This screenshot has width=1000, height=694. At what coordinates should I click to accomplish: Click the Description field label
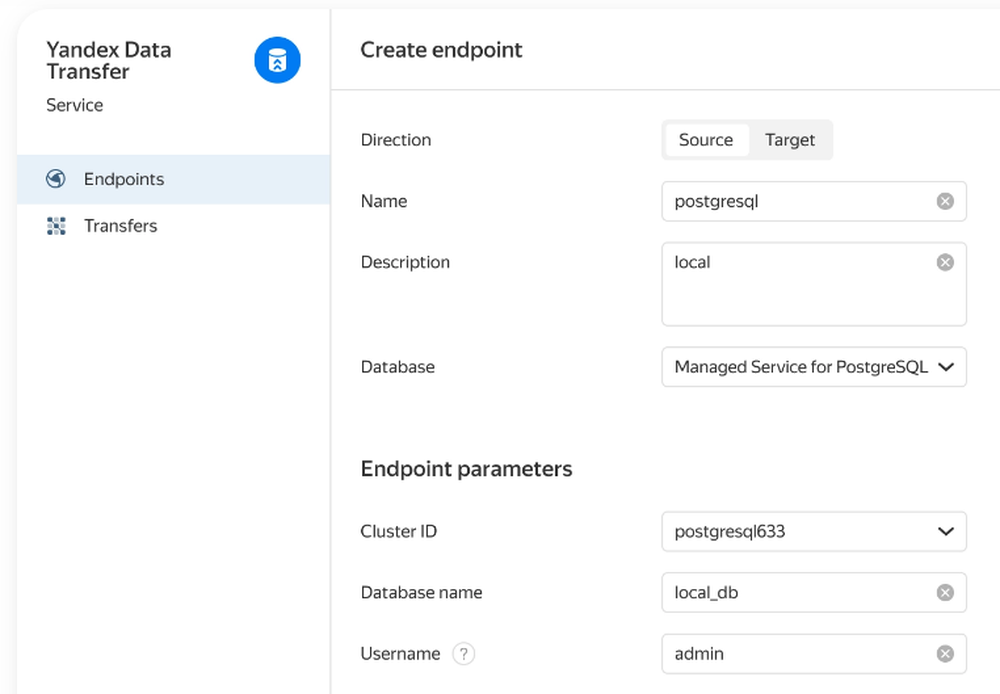pyautogui.click(x=405, y=262)
